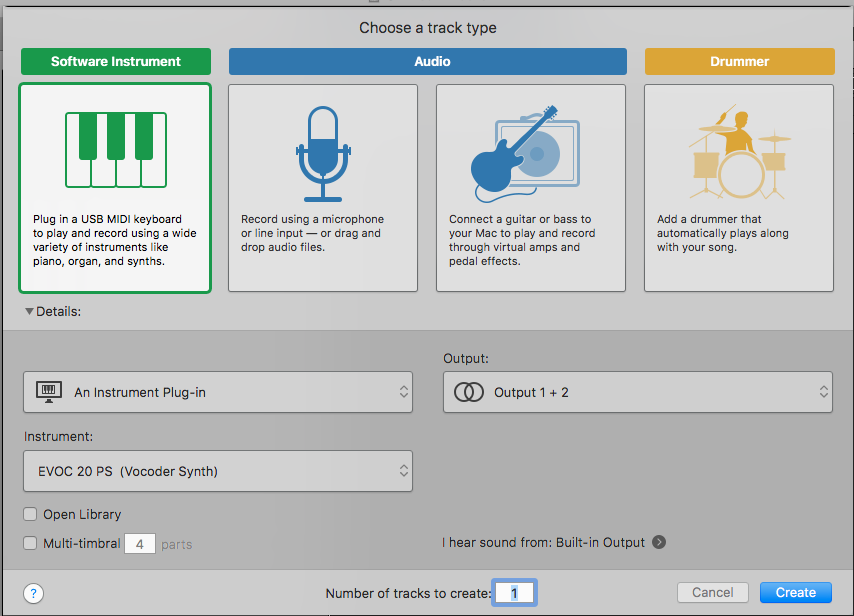Select the blue Audio header tab
Image resolution: width=854 pixels, height=616 pixels.
428,62
